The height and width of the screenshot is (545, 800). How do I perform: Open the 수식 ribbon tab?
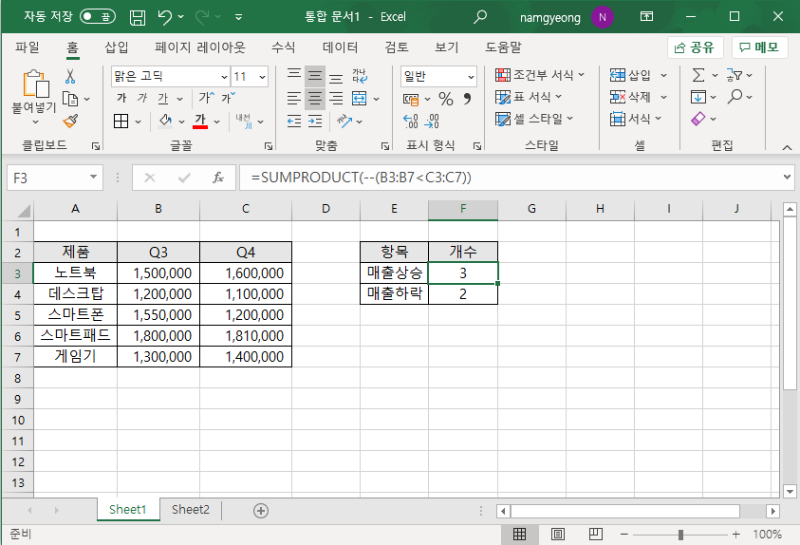[x=283, y=47]
